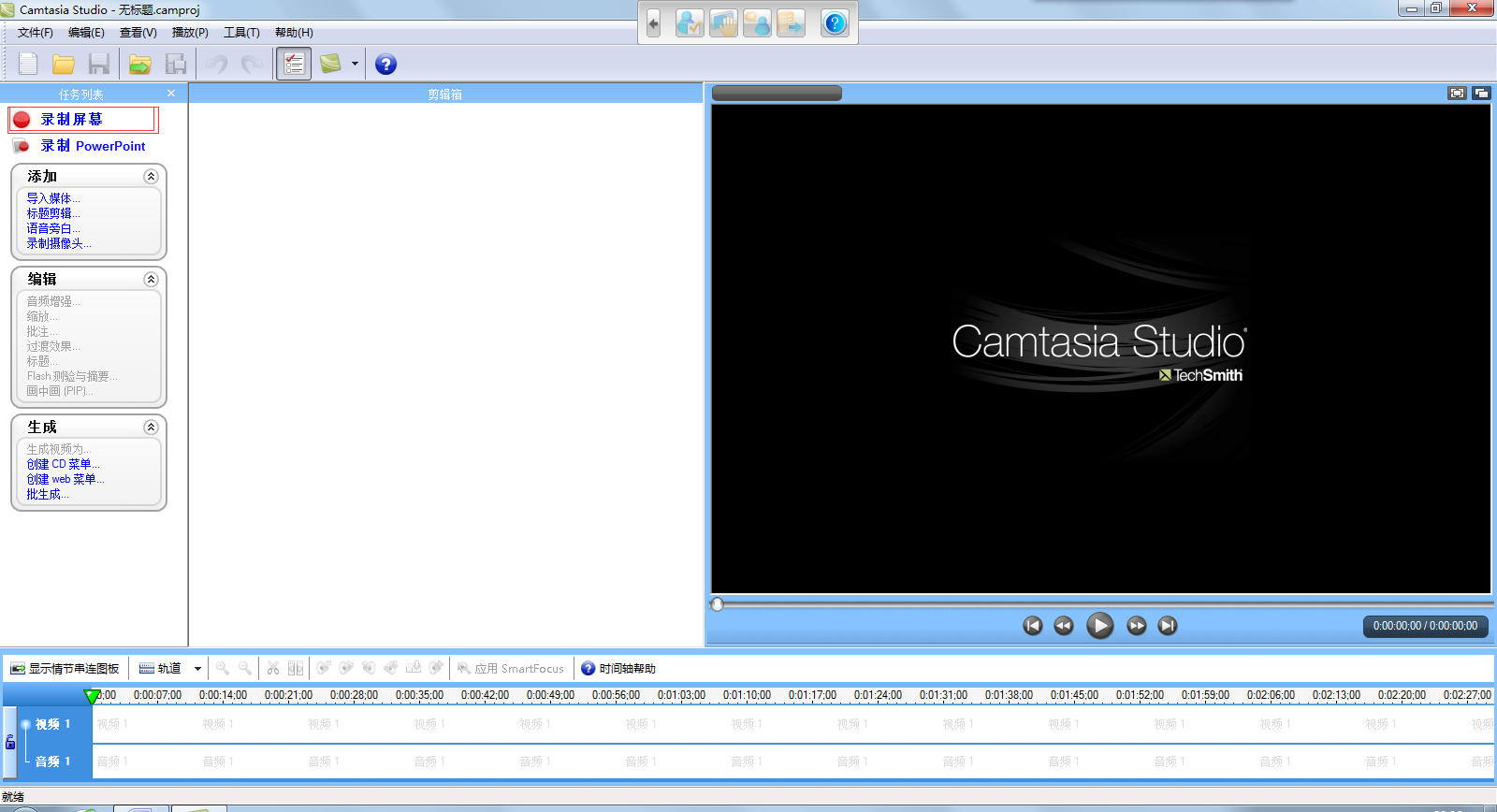
Task: Click the document with arrow floating icon
Action: [791, 23]
